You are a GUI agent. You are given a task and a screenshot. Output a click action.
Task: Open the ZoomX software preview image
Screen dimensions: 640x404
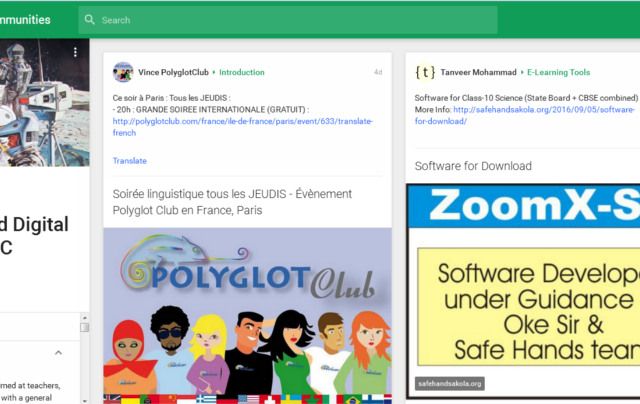pyautogui.click(x=523, y=291)
